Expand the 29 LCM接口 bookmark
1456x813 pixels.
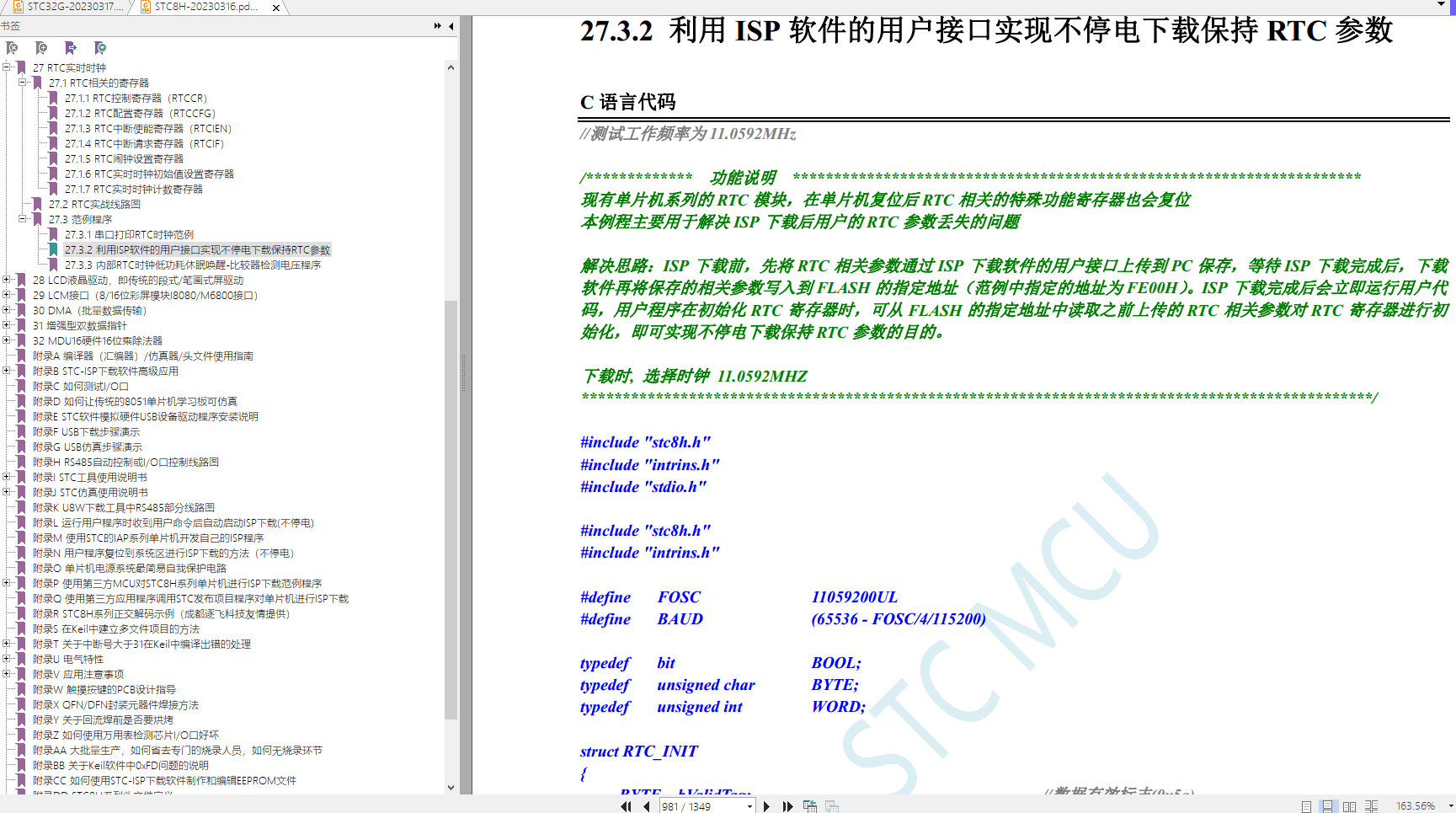7,295
